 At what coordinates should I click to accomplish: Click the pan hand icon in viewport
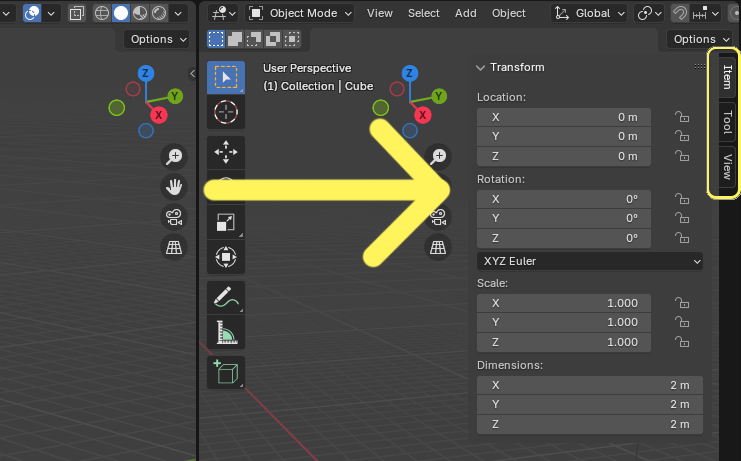[175, 187]
